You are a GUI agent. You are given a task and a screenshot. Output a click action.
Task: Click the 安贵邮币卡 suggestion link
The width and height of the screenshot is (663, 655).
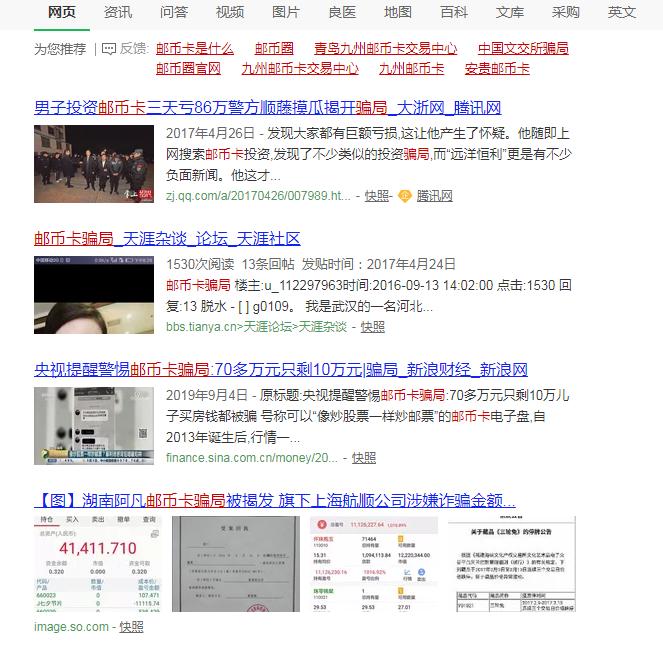497,69
